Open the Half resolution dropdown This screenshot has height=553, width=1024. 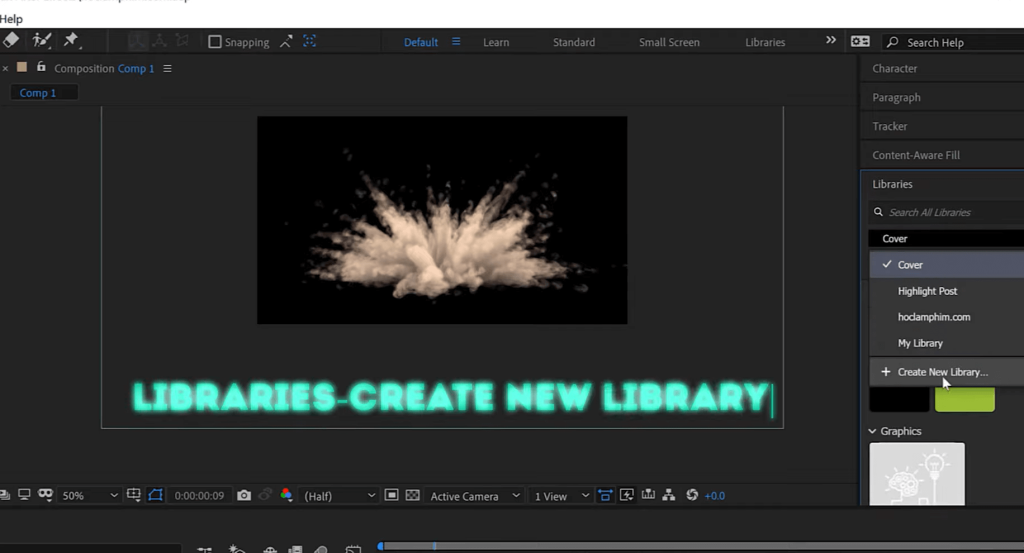[x=339, y=496]
